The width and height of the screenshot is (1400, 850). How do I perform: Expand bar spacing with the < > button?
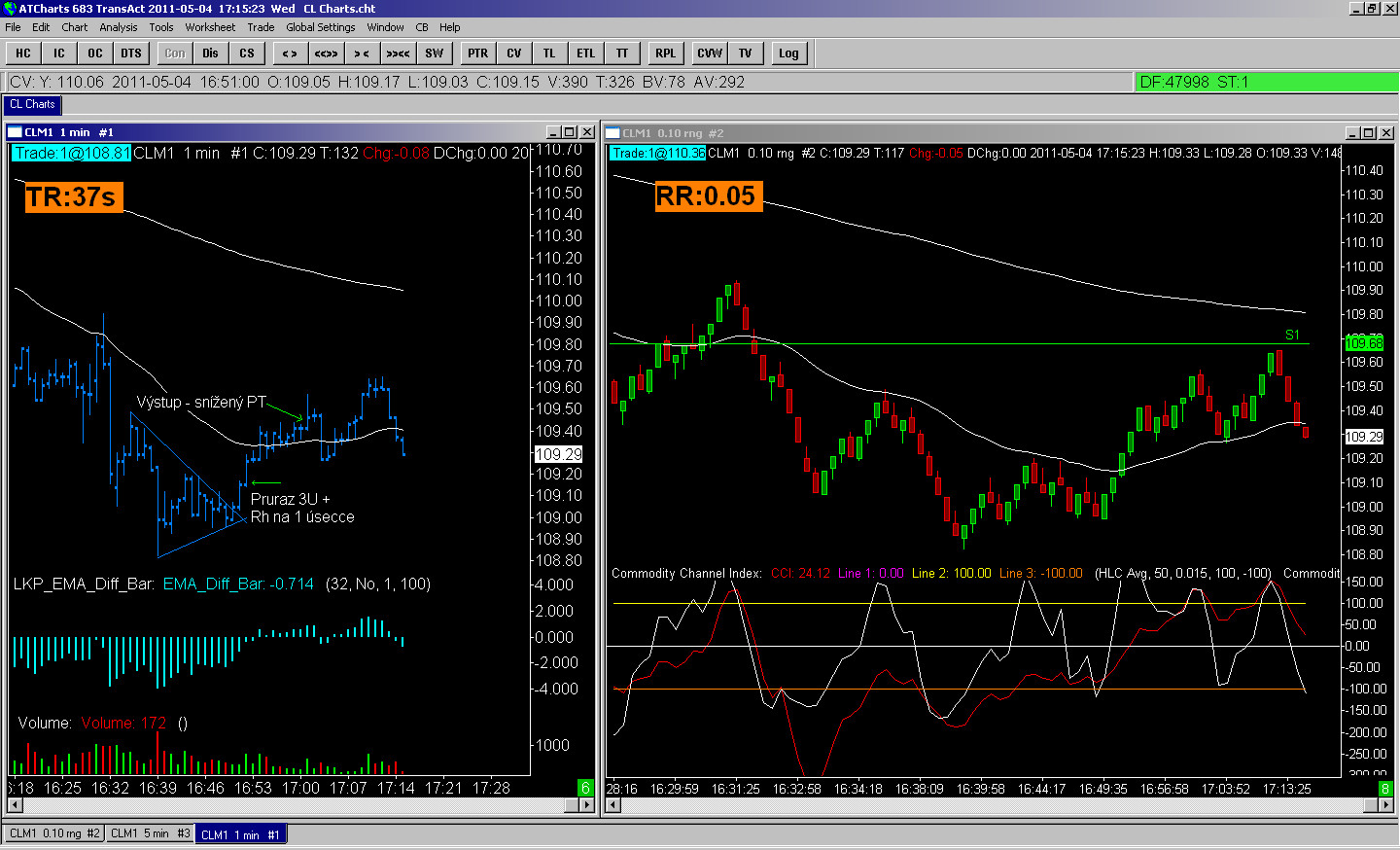(x=291, y=53)
